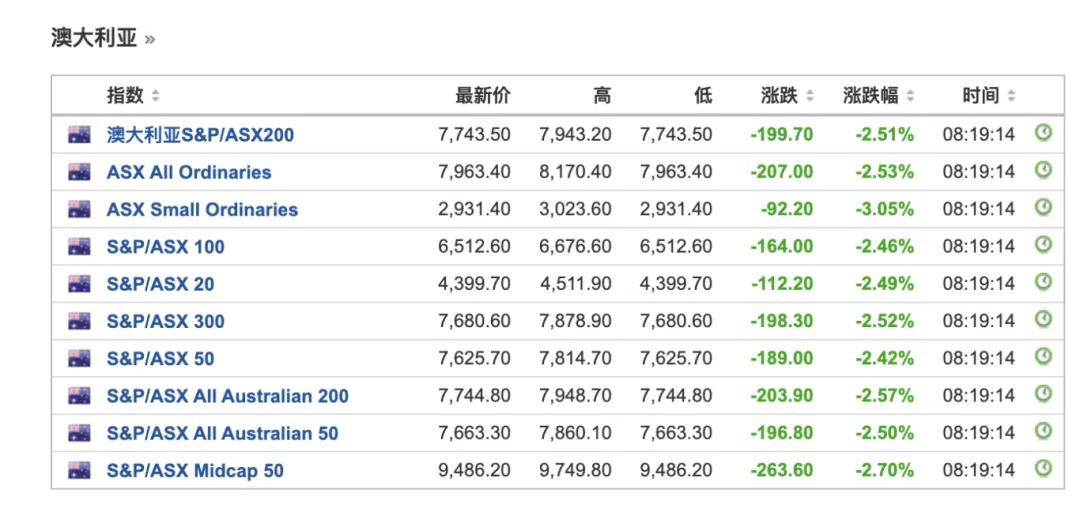1080x516 pixels.
Task: Sort table by 时间 column arrows
Action: point(1011,97)
